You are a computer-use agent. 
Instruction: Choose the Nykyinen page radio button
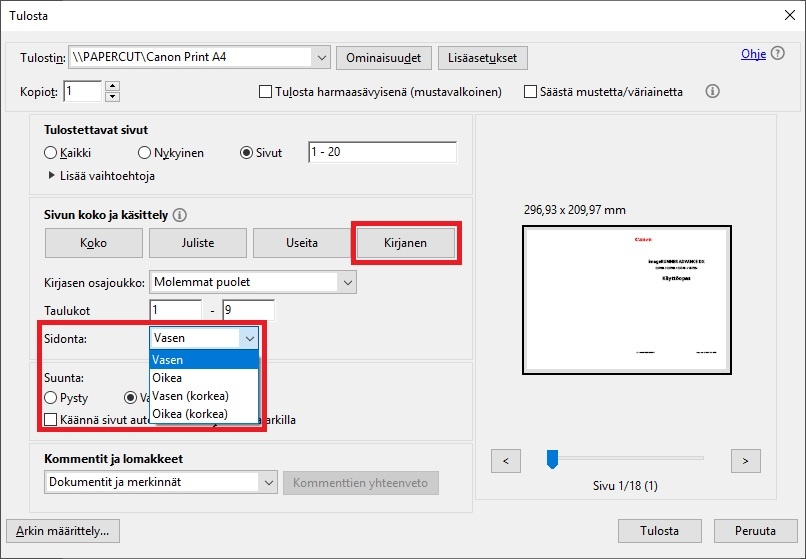[x=144, y=153]
